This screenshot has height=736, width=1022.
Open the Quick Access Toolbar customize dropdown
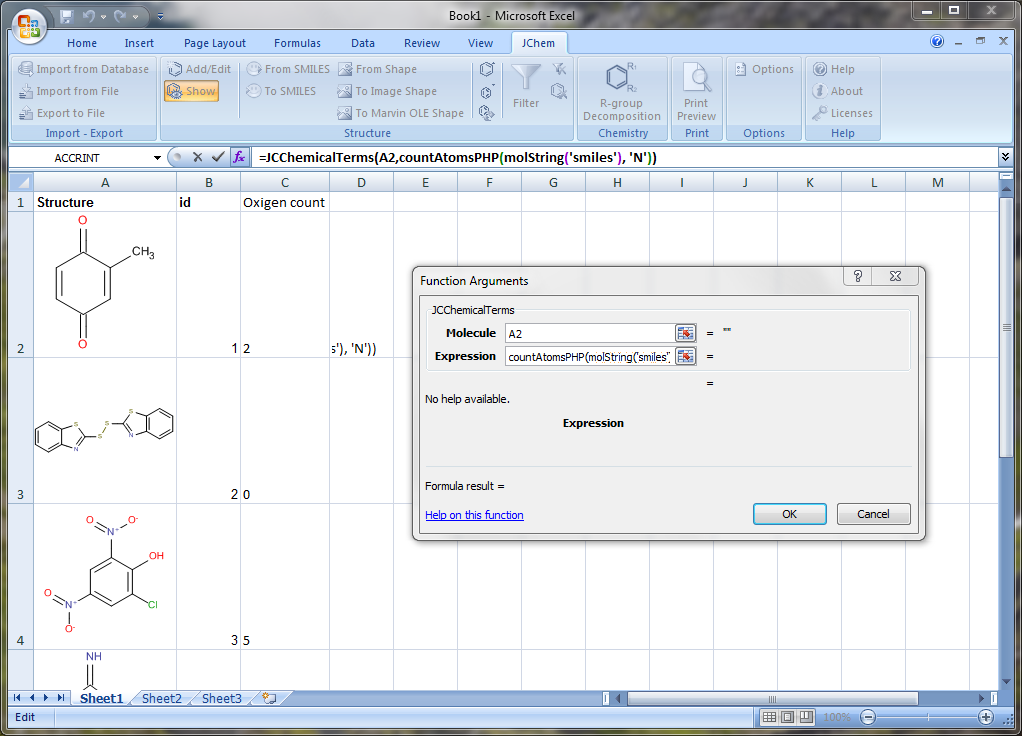[160, 17]
